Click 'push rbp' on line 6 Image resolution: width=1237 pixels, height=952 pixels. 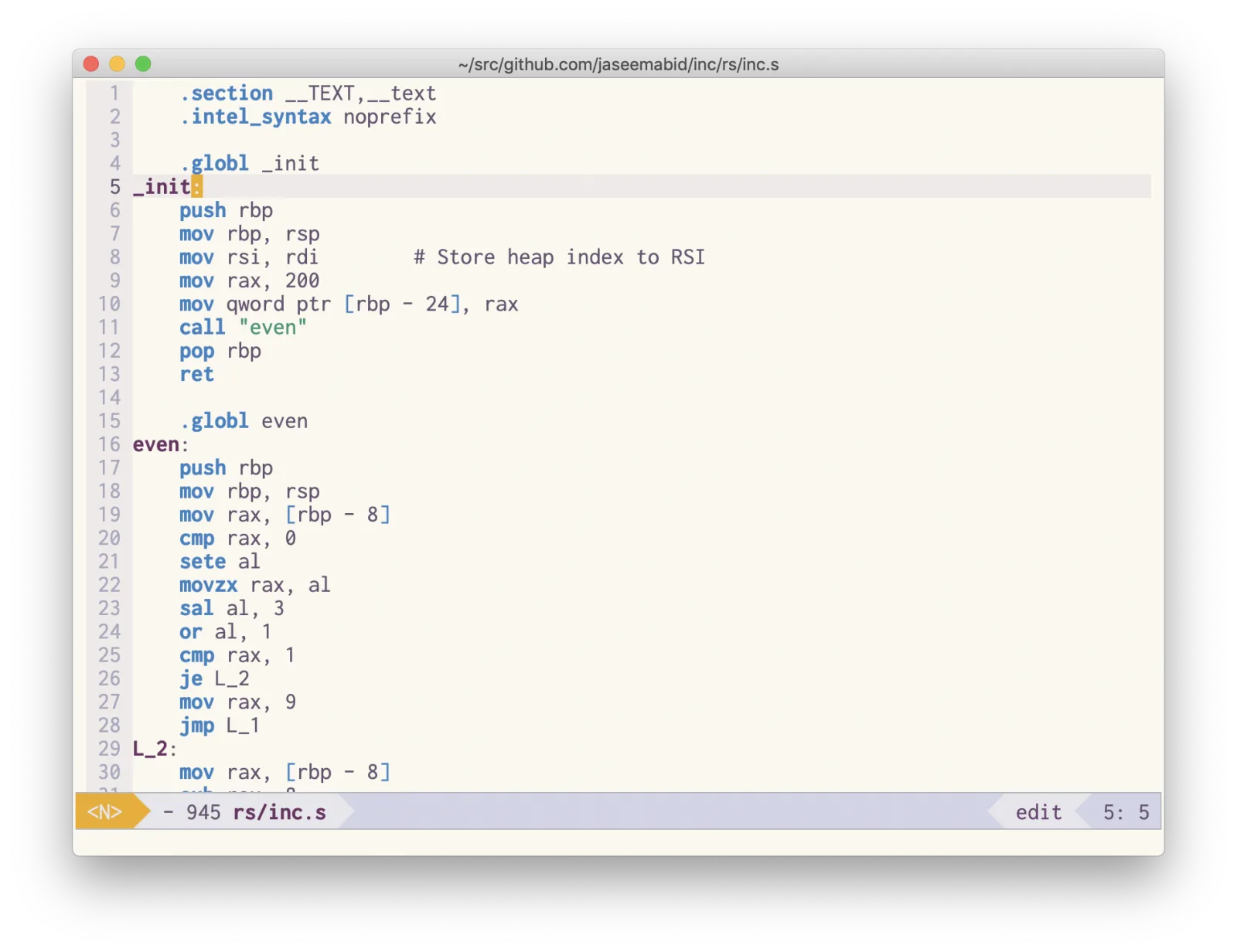point(226,211)
